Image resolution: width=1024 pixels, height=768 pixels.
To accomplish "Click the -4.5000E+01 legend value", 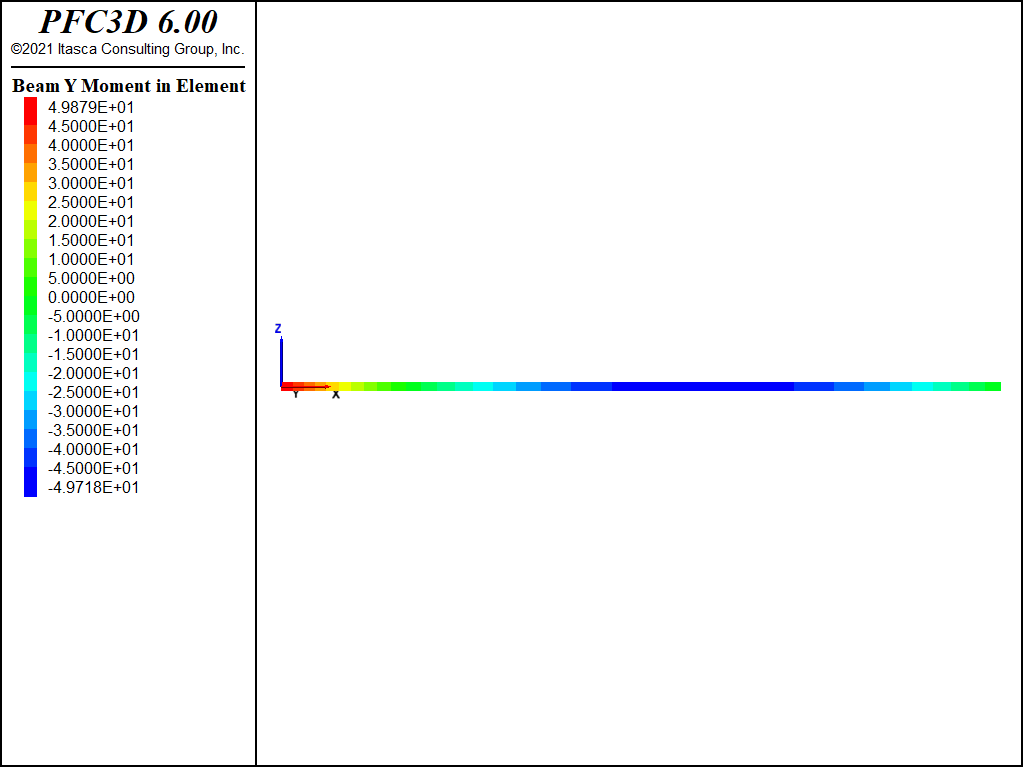I will [x=93, y=468].
